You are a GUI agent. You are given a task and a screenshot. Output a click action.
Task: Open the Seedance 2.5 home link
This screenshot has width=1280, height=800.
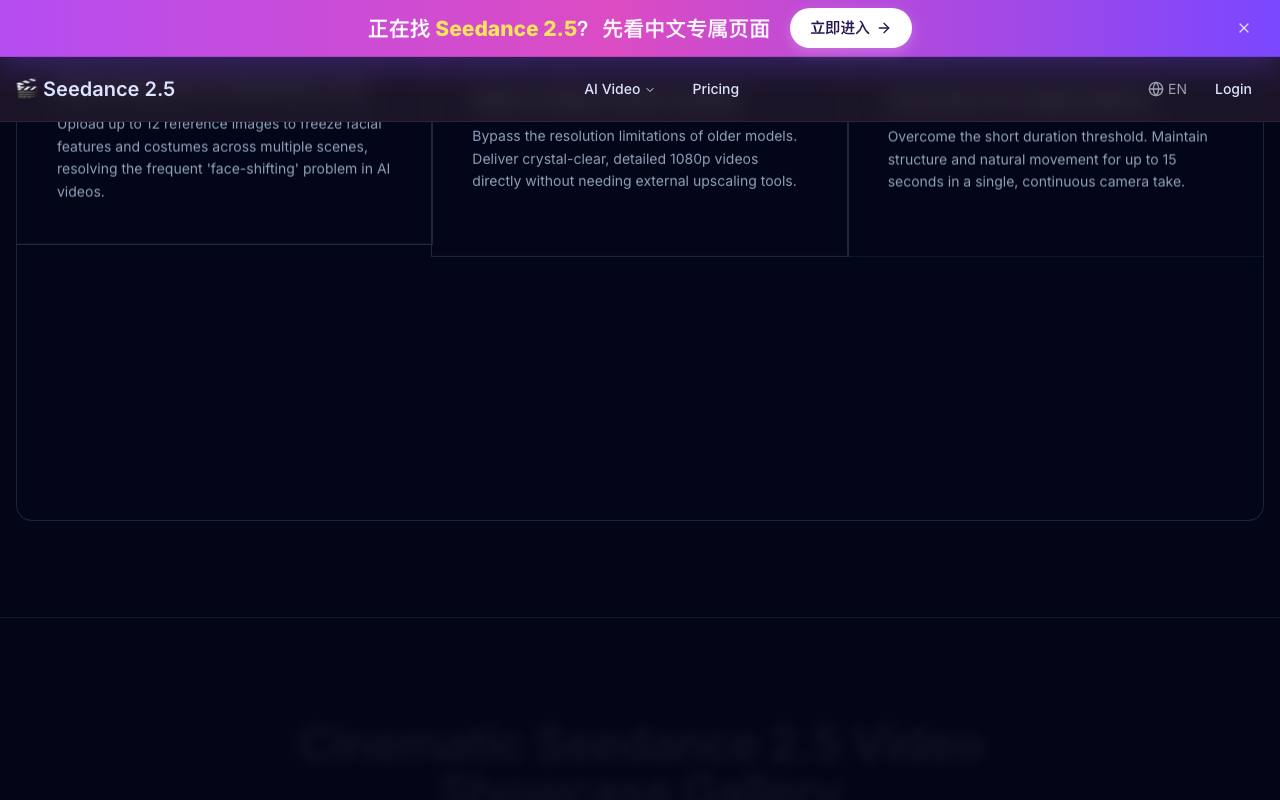click(x=96, y=89)
